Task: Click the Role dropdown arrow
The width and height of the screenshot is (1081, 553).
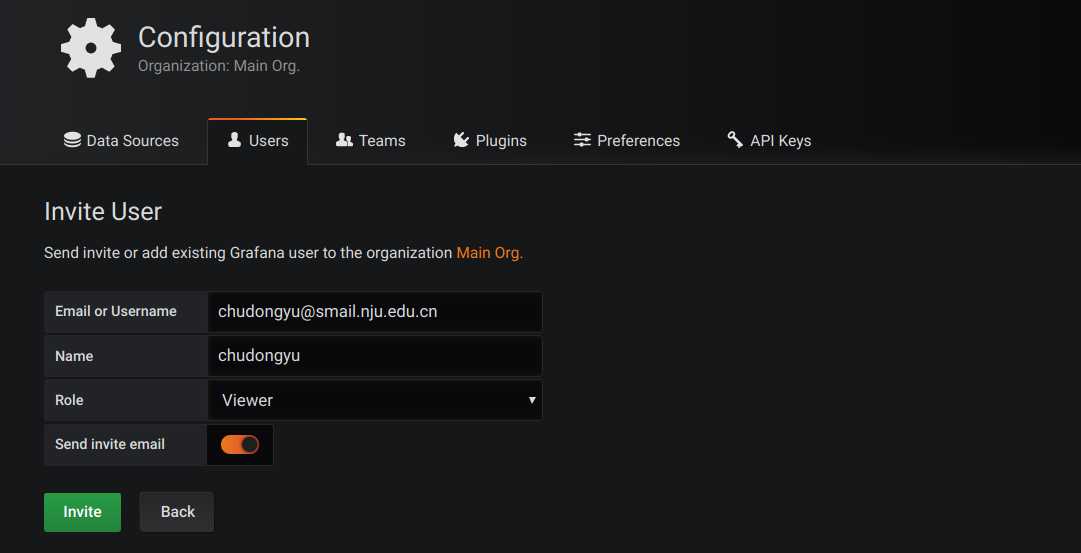Action: [x=532, y=400]
